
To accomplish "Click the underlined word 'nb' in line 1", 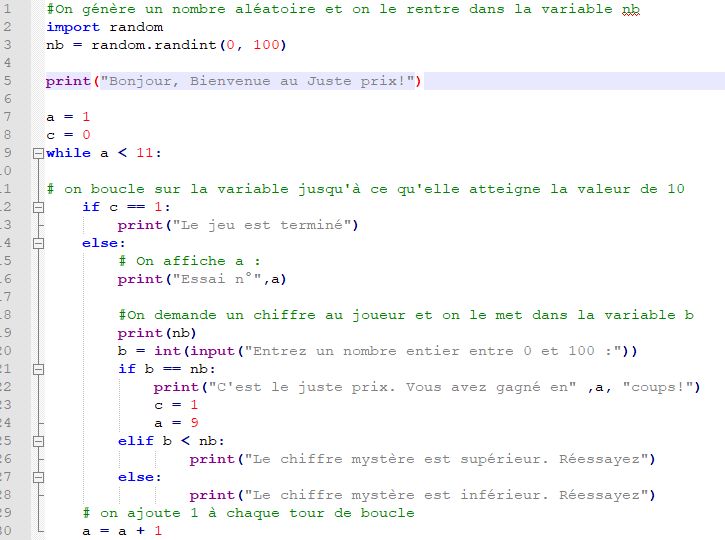I will tap(631, 9).
